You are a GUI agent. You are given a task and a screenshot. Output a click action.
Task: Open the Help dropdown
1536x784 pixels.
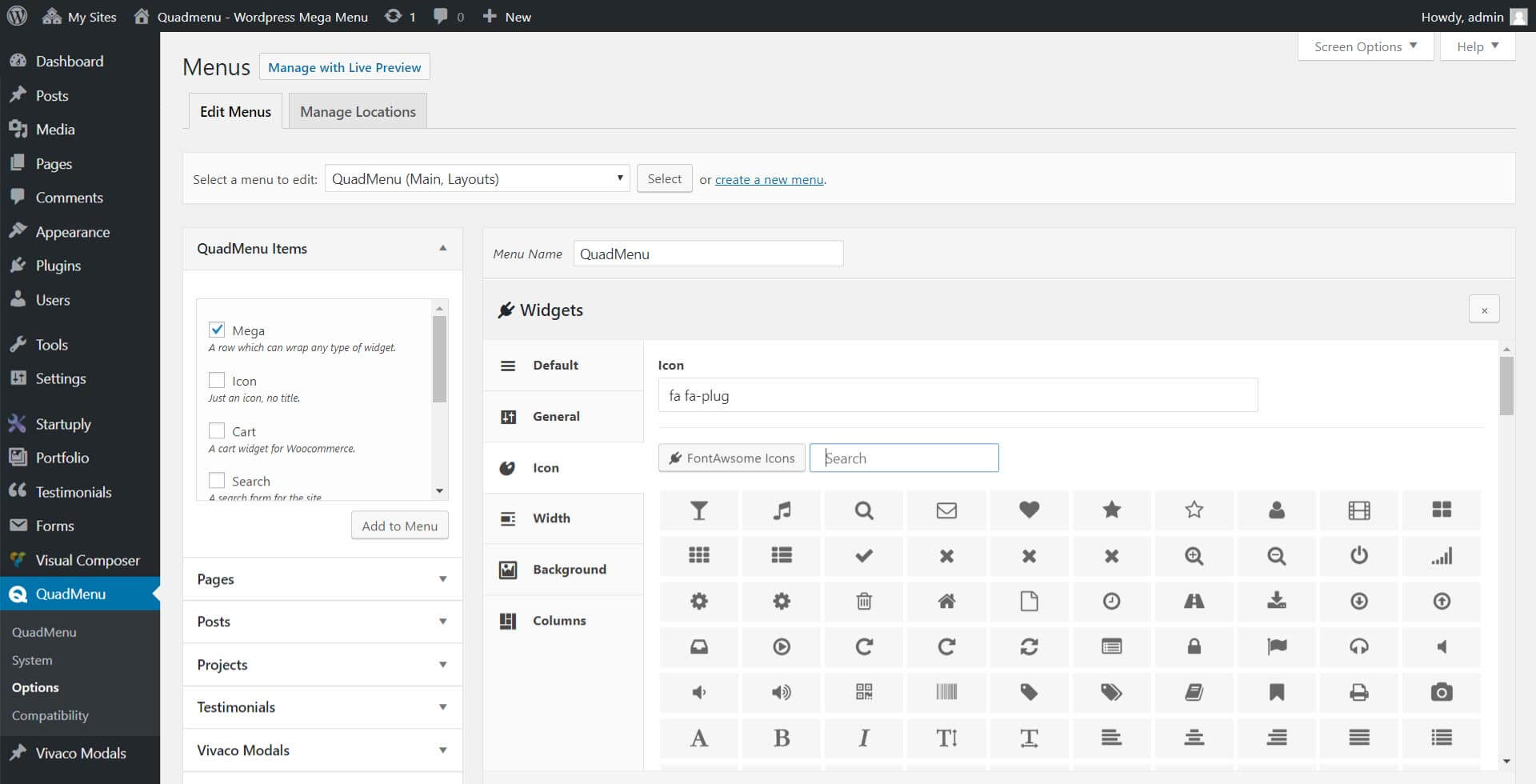coord(1478,46)
